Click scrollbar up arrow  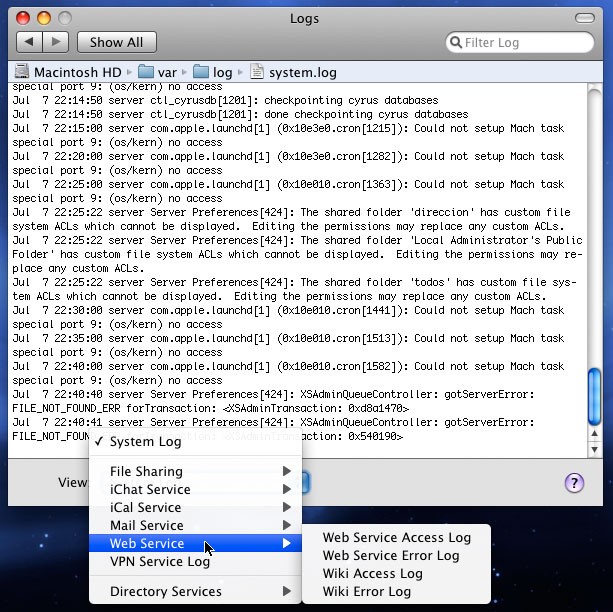click(x=595, y=433)
